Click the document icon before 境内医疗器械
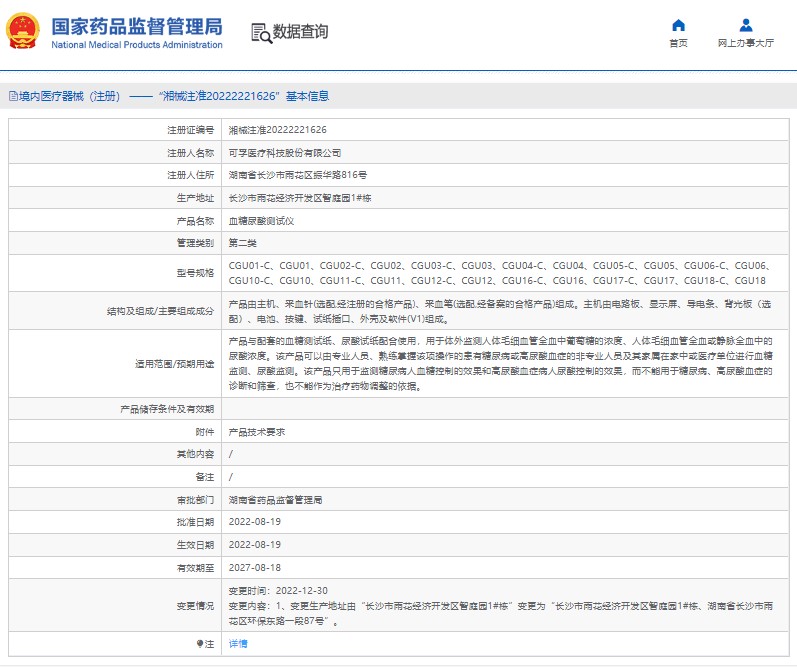This screenshot has width=797, height=667. coord(13,96)
